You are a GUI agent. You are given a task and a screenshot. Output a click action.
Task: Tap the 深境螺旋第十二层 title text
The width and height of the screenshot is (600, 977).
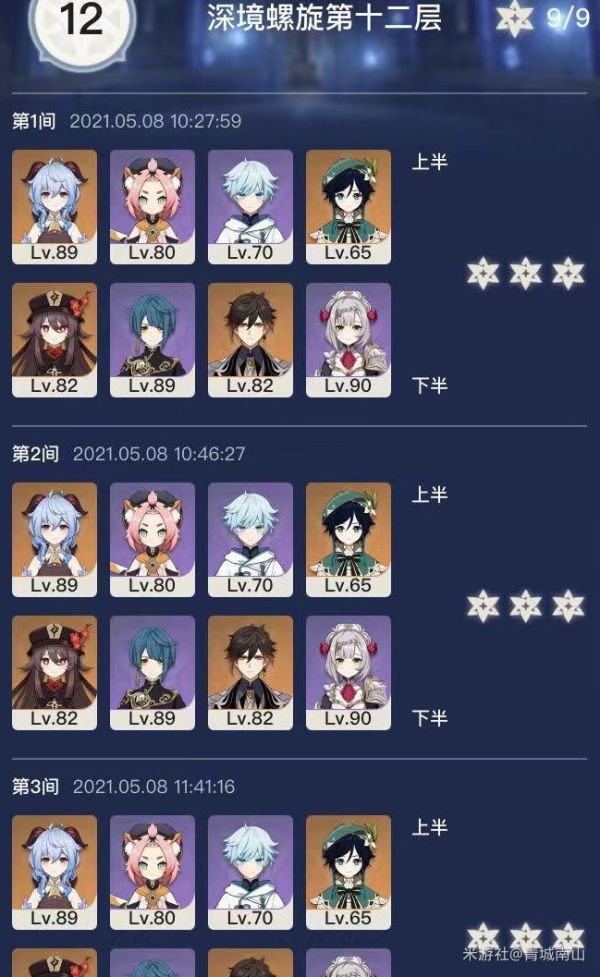point(325,18)
